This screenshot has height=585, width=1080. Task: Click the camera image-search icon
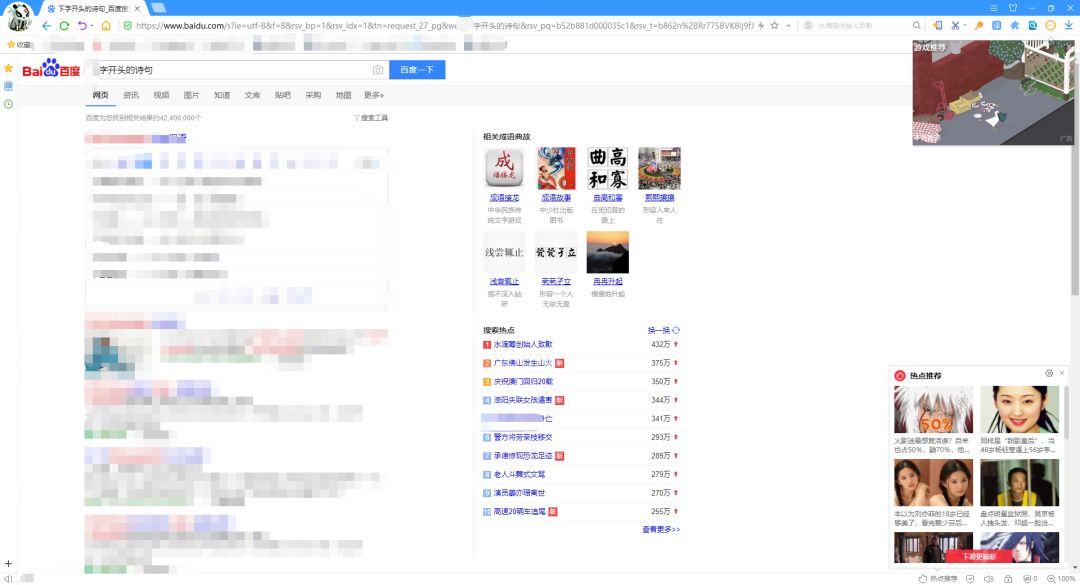377,70
